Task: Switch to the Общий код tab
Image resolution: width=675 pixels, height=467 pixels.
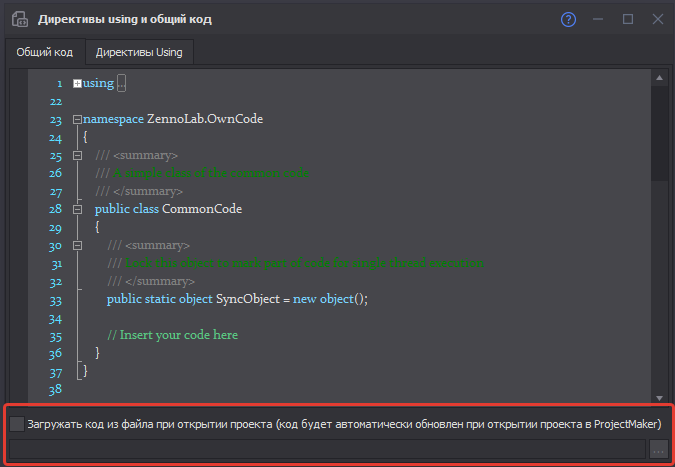Action: [x=44, y=52]
